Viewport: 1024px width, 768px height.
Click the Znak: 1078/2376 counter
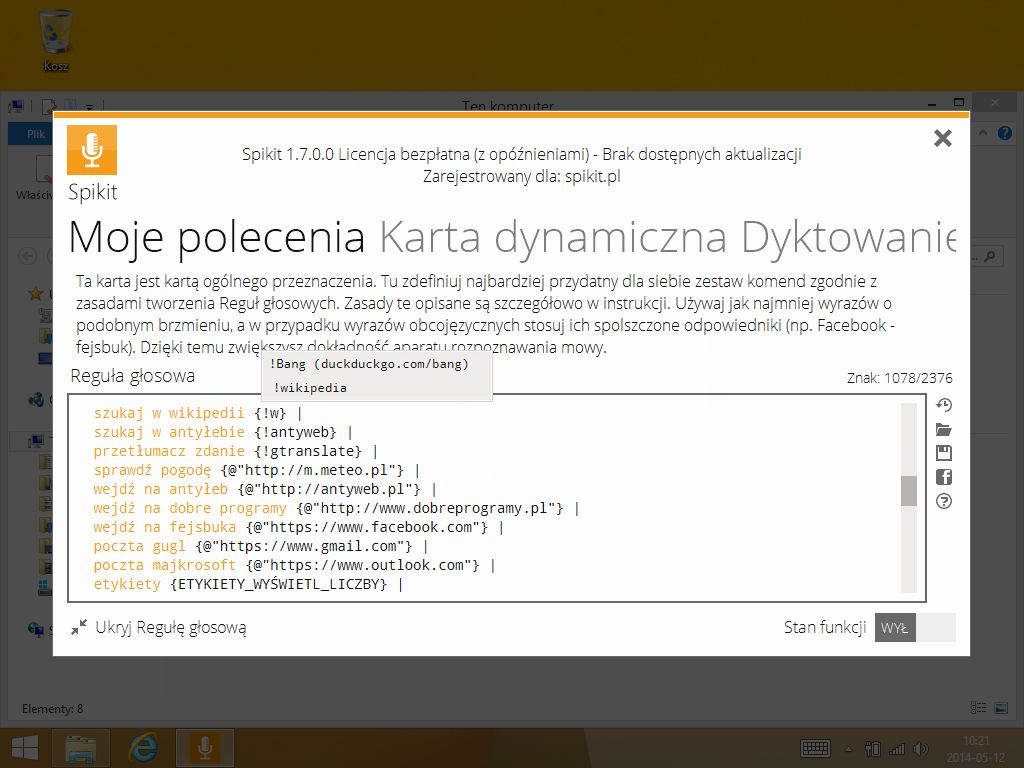(x=899, y=377)
